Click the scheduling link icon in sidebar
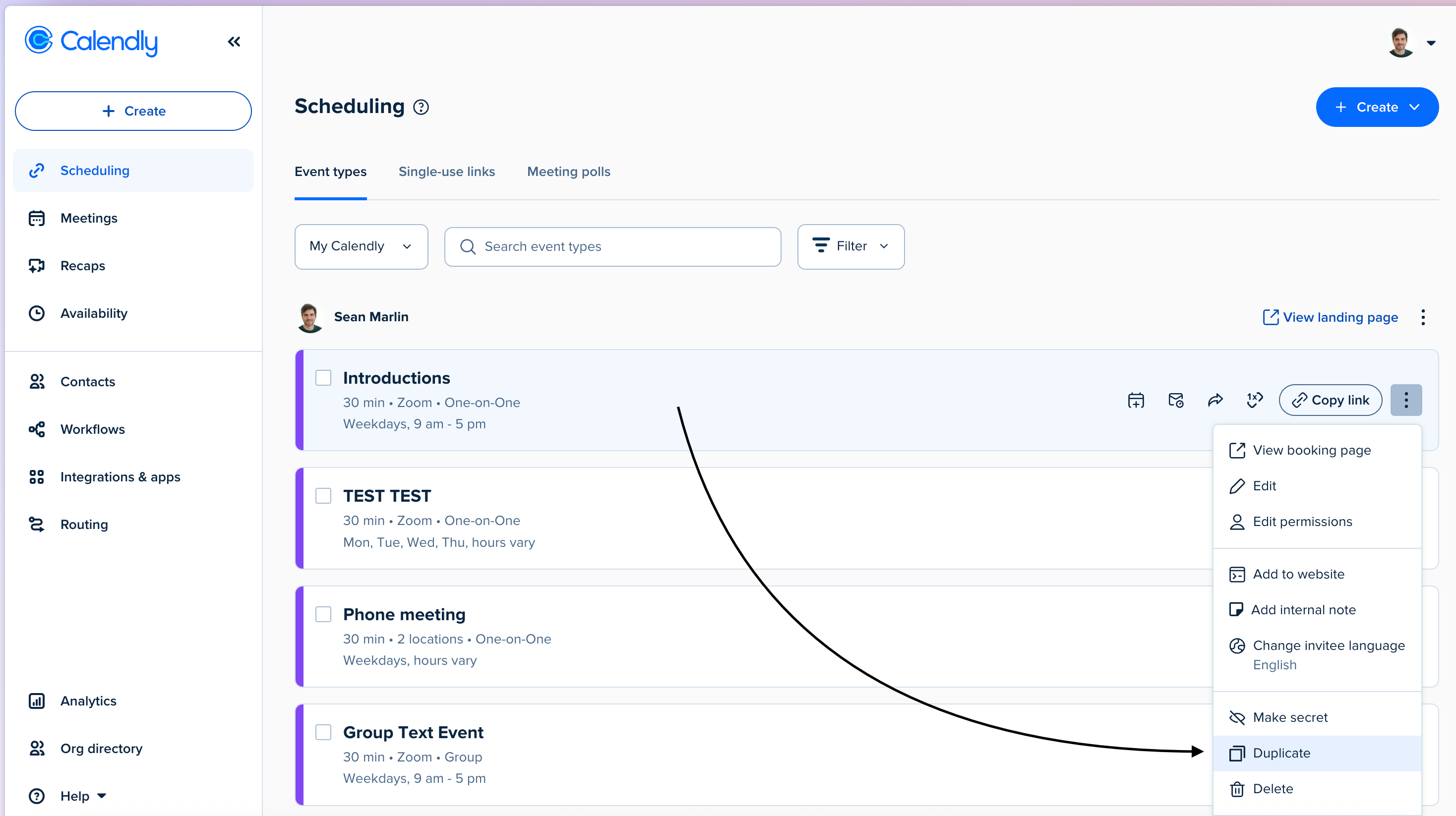 click(37, 171)
